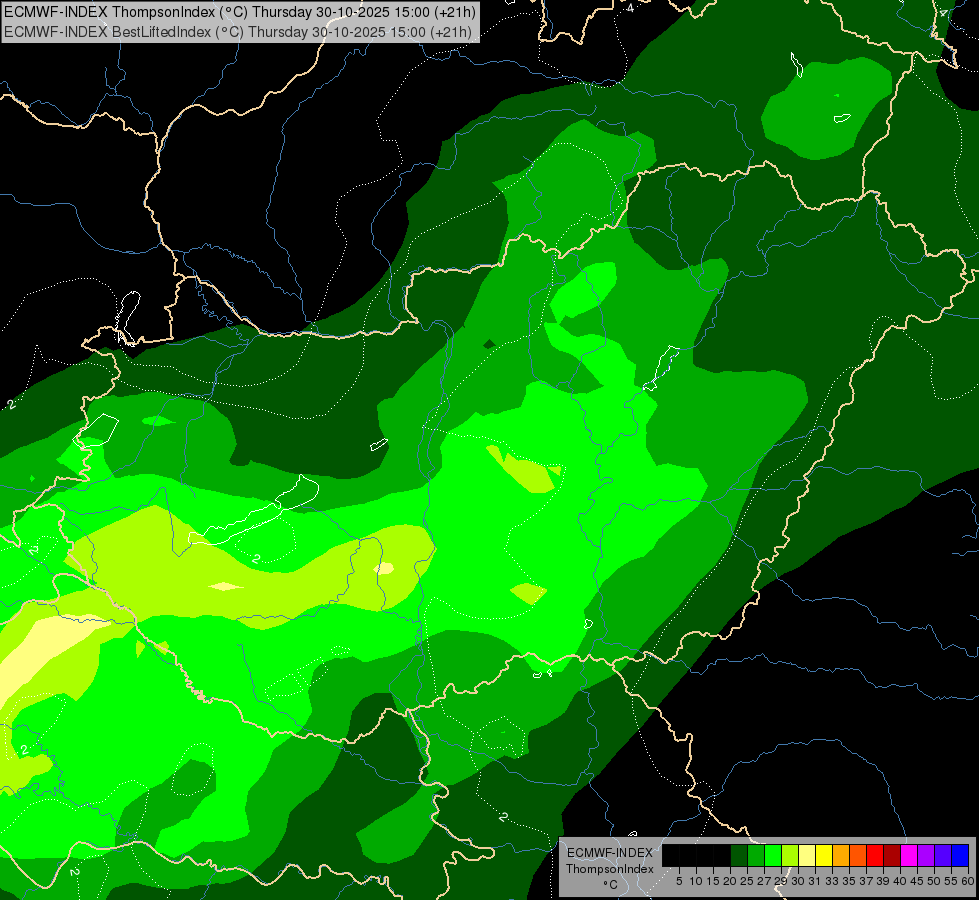Screen dimensions: 979x900
Task: Click the medium green 25-27 legend swatch
Action: coord(756,855)
